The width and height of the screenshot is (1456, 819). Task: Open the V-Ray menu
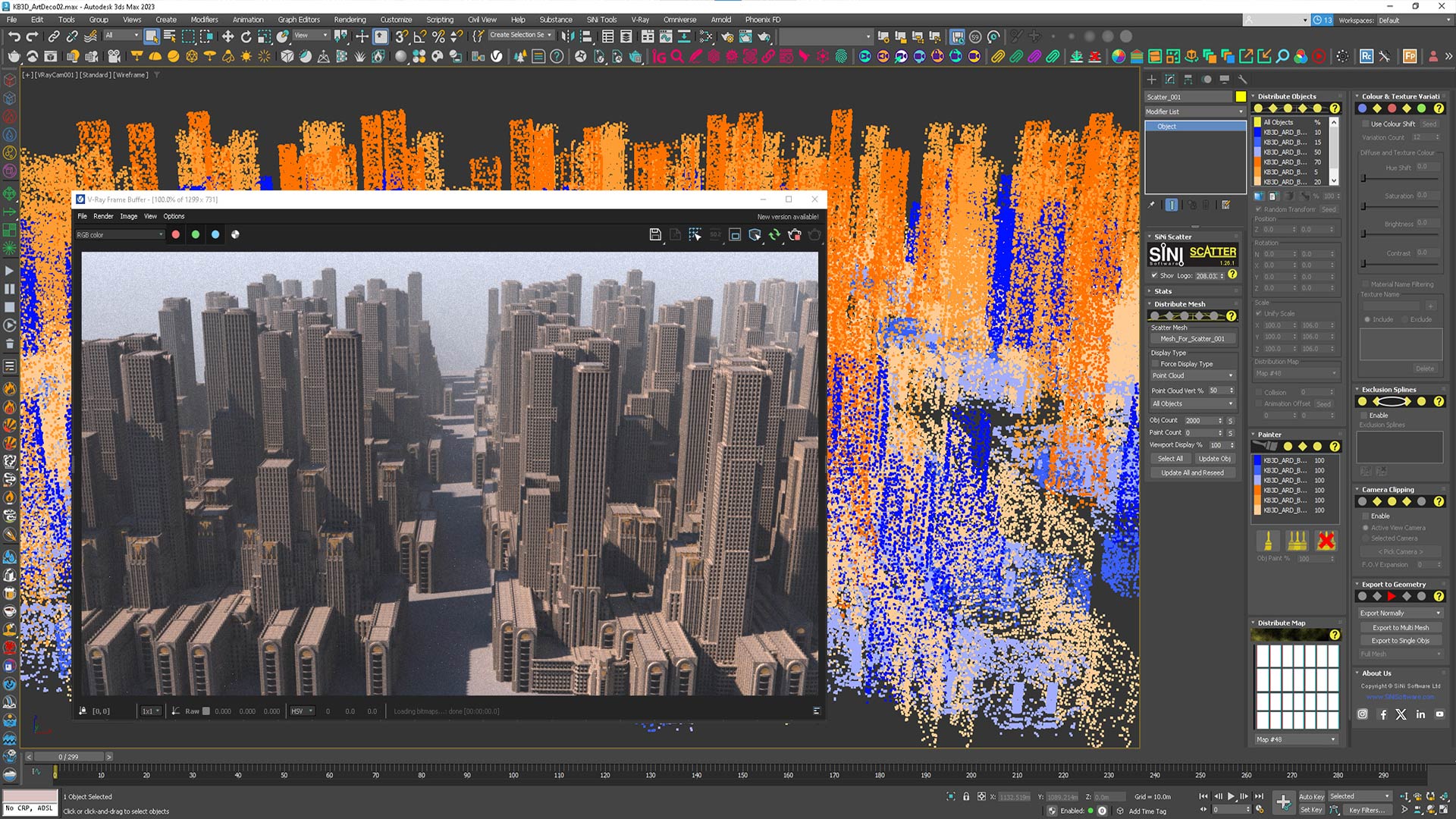pyautogui.click(x=640, y=20)
